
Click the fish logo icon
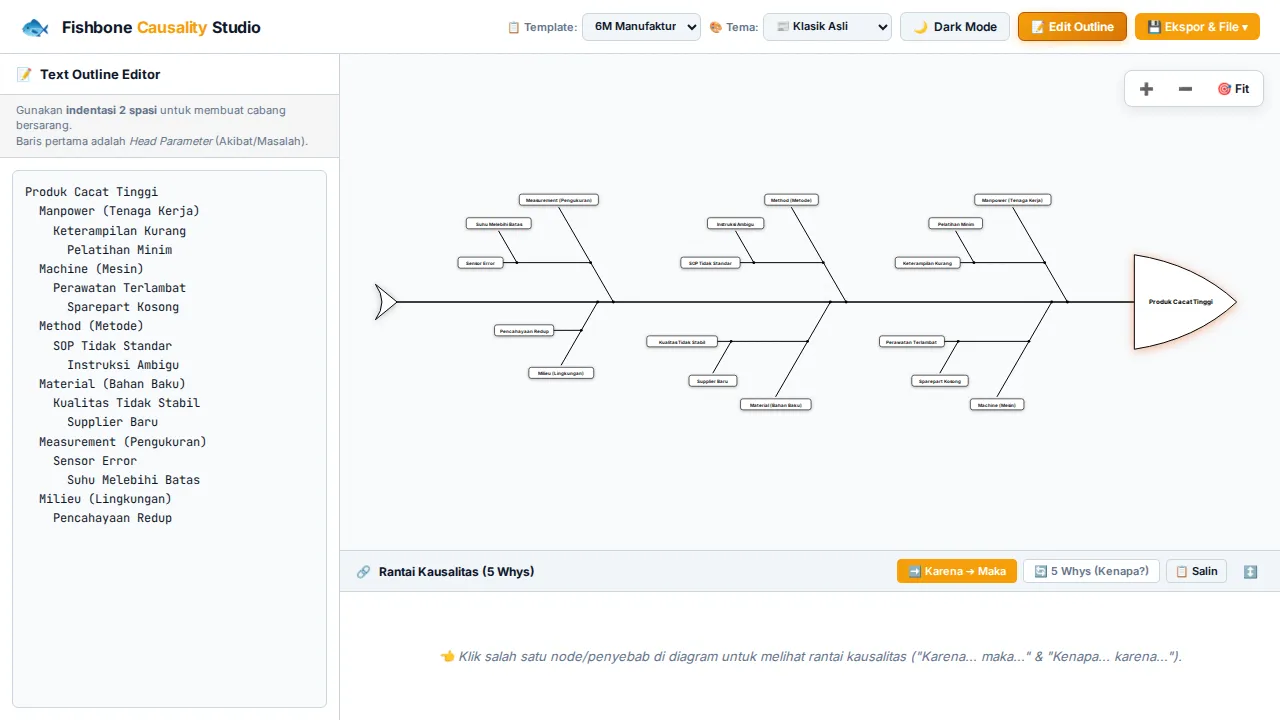(x=35, y=28)
